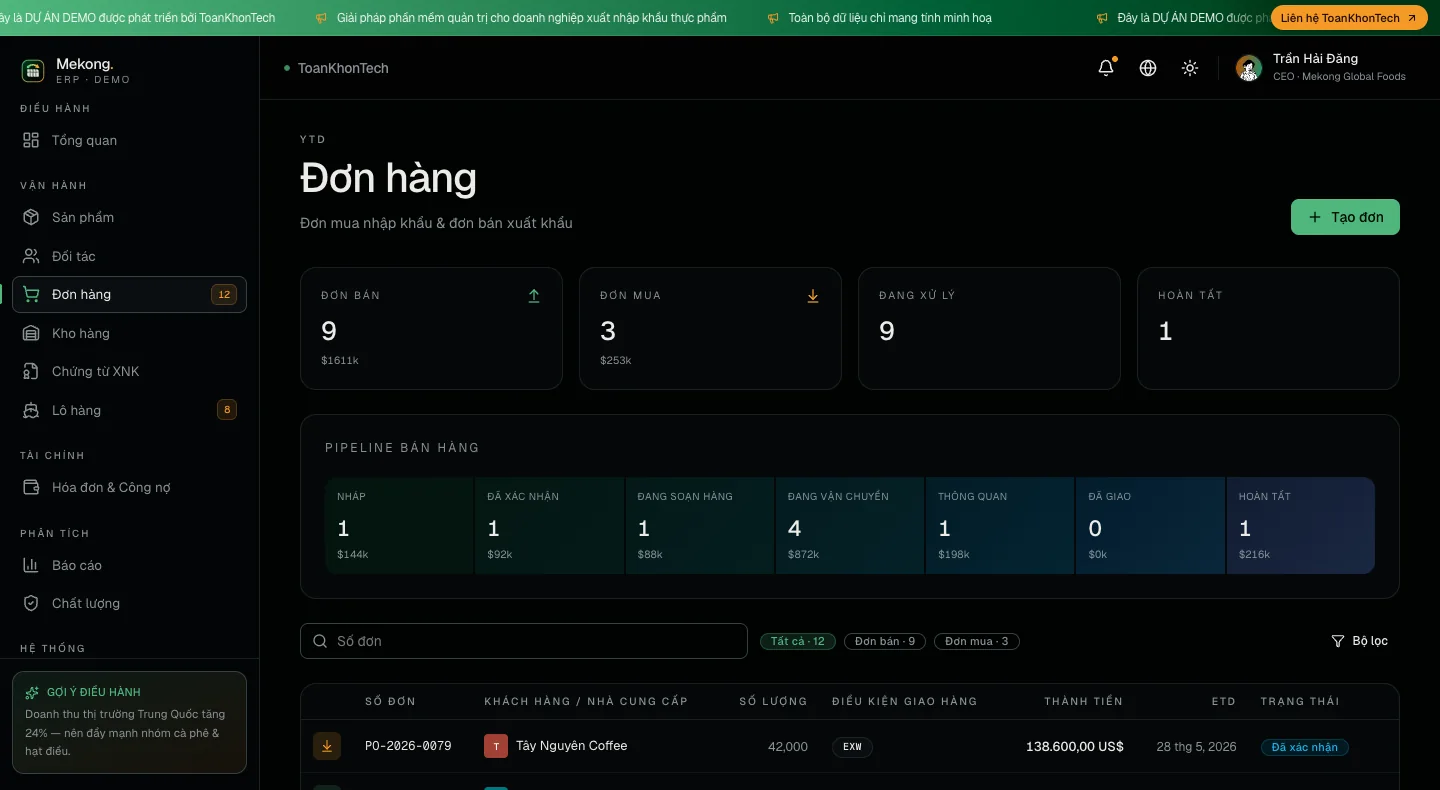
Task: Click the Chứng từ XNK document icon
Action: point(32,371)
